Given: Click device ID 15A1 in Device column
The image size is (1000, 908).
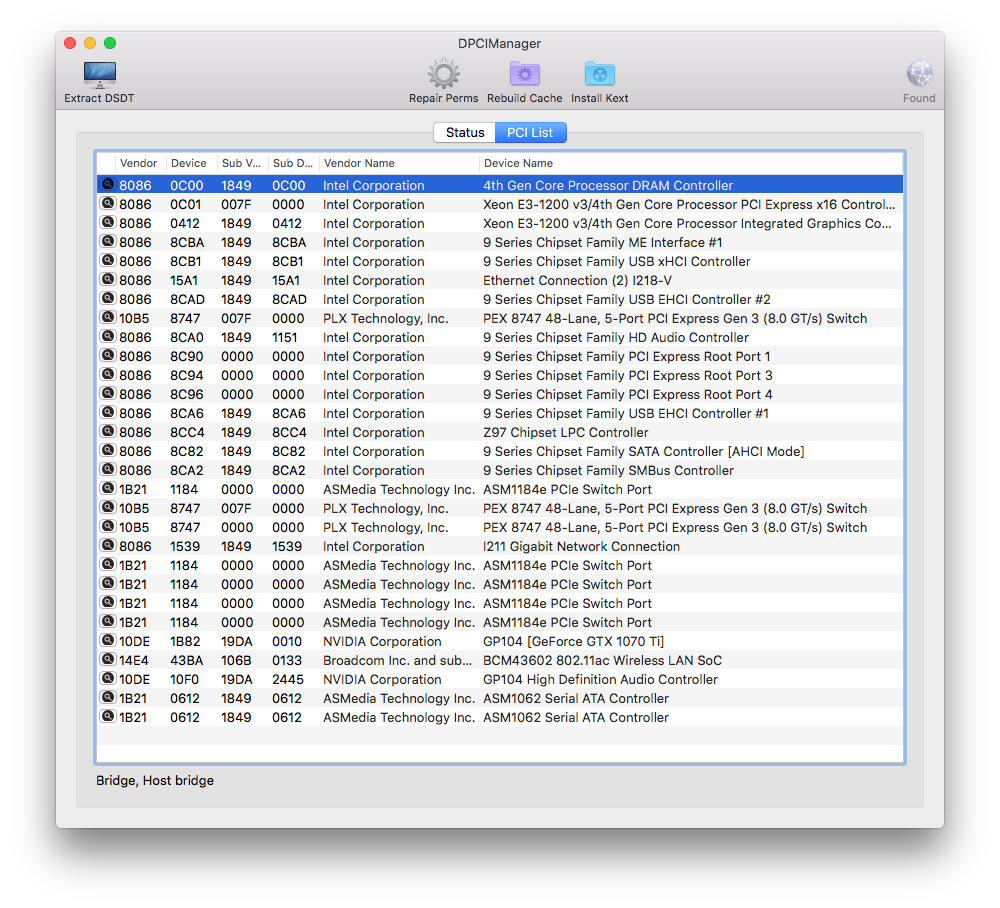Looking at the screenshot, I should (x=184, y=281).
